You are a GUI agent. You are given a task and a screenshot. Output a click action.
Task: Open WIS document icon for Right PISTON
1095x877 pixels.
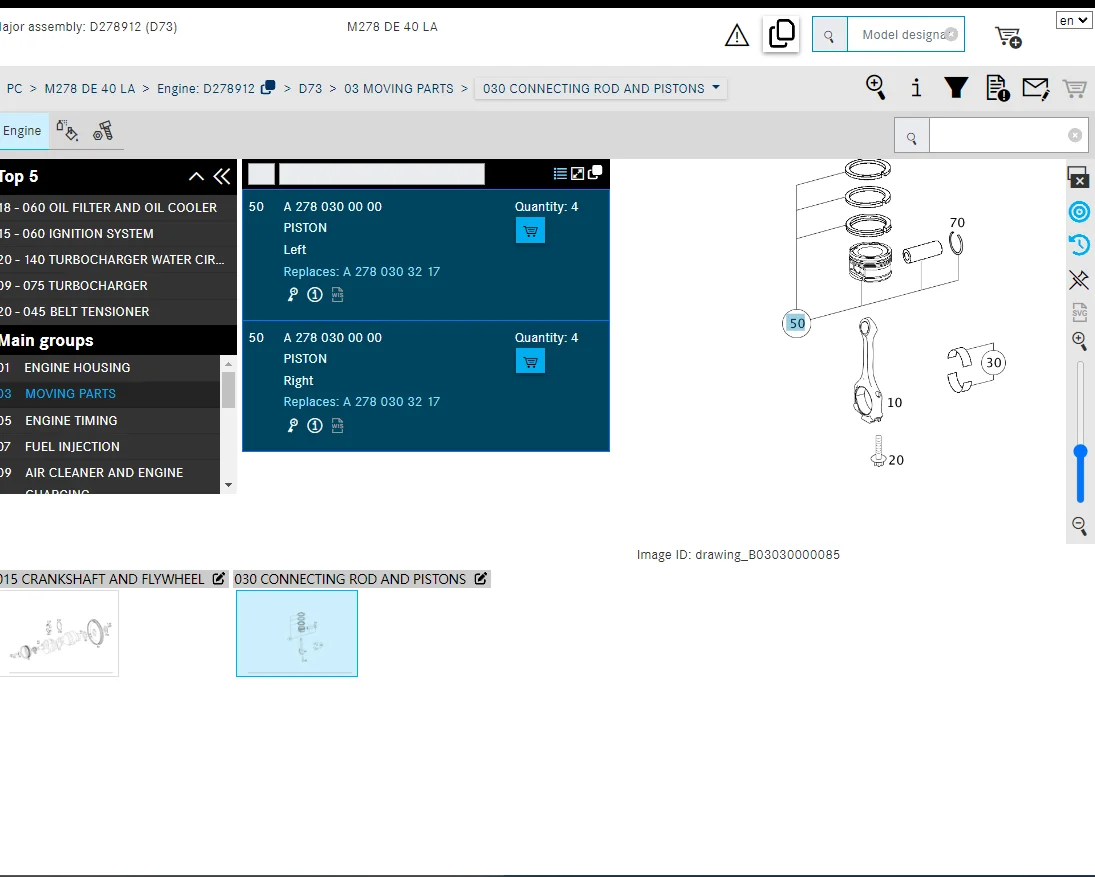337,425
